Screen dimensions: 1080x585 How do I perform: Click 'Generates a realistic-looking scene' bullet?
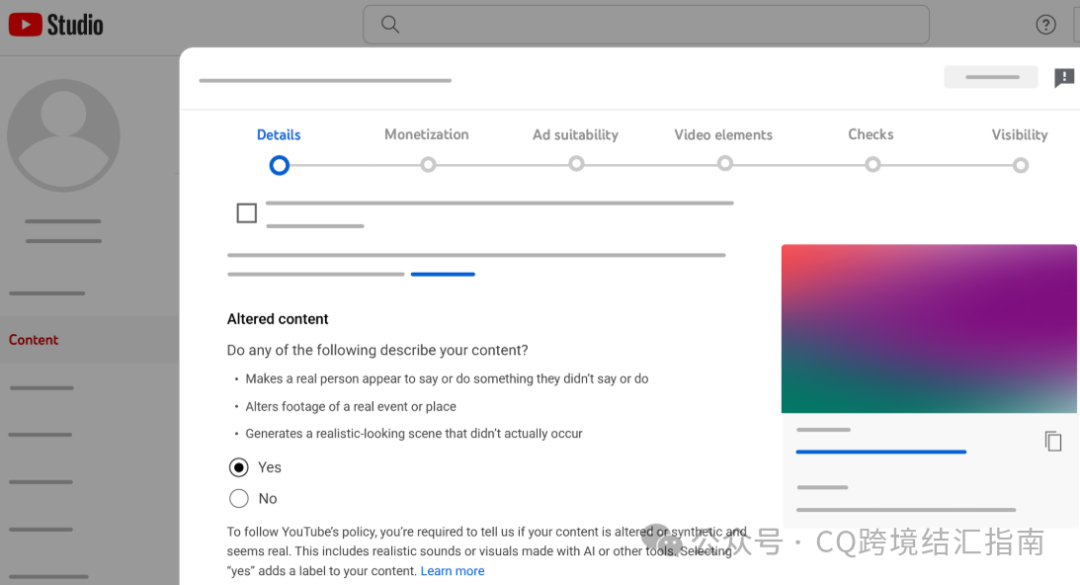pos(414,433)
